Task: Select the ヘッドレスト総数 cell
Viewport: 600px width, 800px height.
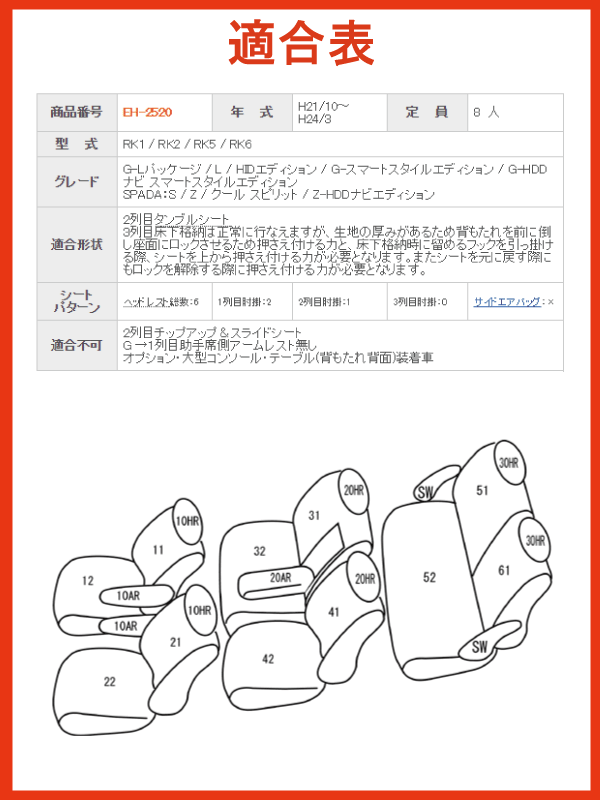Action: tap(165, 302)
